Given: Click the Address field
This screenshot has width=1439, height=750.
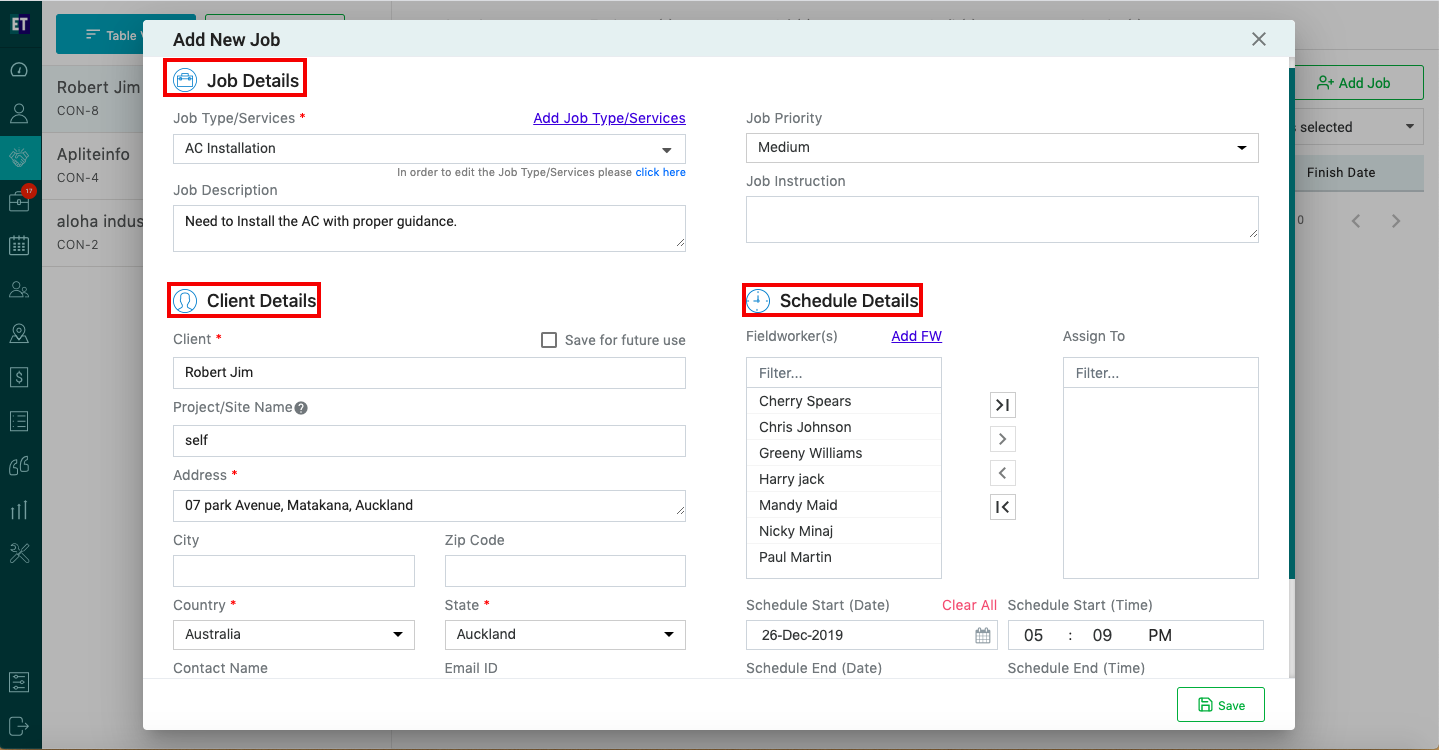Looking at the screenshot, I should (x=429, y=506).
